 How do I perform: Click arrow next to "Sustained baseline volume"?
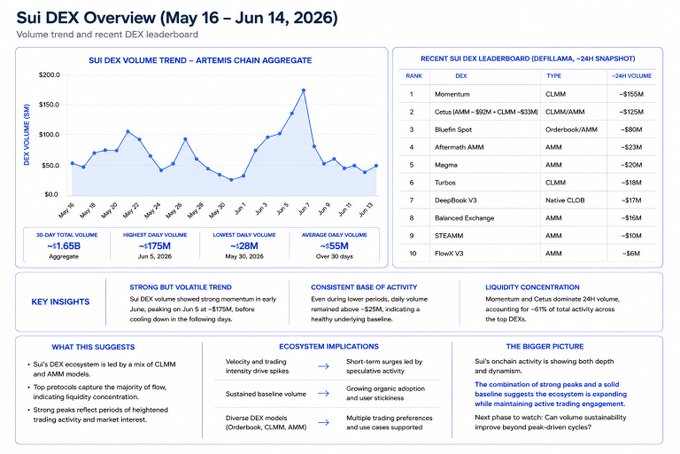coord(323,394)
